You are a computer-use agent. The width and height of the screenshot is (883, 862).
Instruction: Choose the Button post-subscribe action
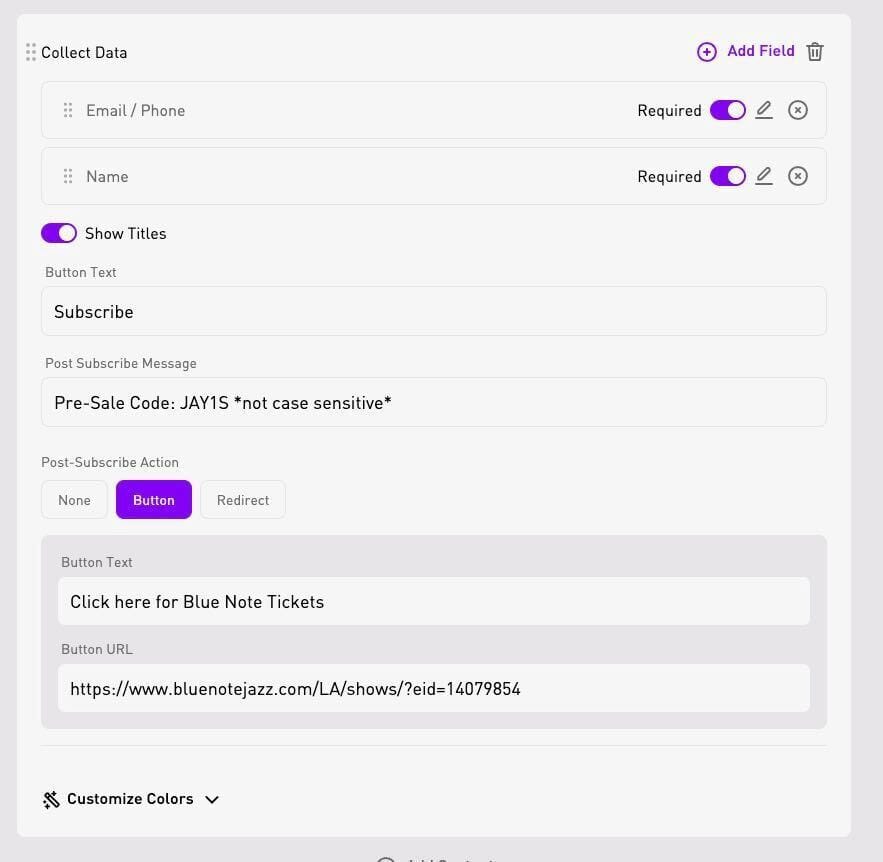pyautogui.click(x=154, y=499)
